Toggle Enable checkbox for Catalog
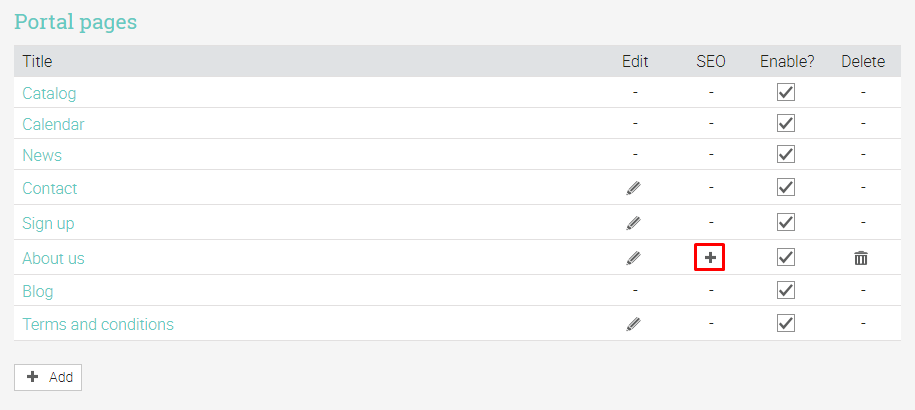The image size is (915, 410). [786, 92]
